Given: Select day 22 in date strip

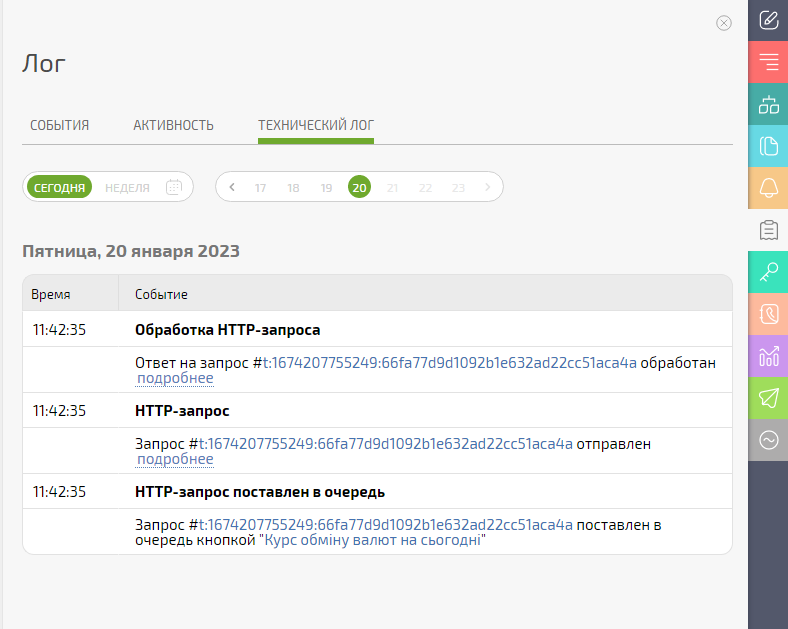Looking at the screenshot, I should 425,188.
